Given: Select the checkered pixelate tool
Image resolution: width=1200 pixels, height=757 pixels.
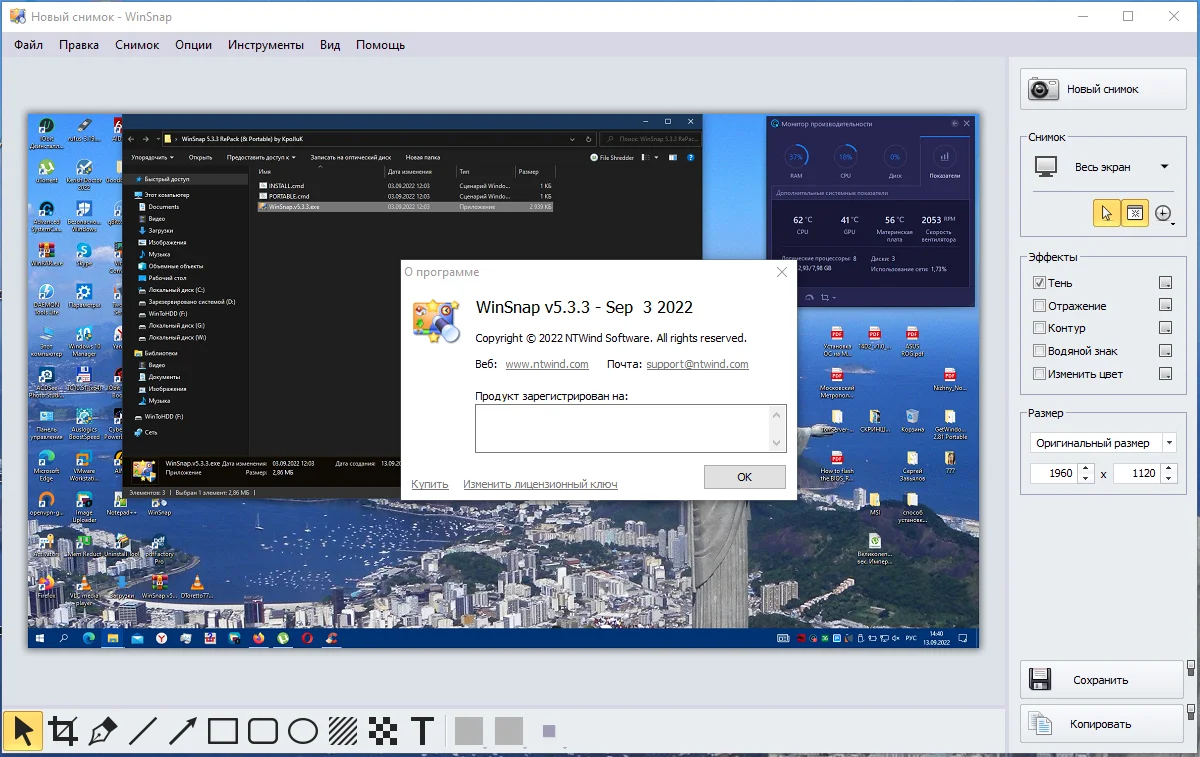Looking at the screenshot, I should pyautogui.click(x=383, y=731).
